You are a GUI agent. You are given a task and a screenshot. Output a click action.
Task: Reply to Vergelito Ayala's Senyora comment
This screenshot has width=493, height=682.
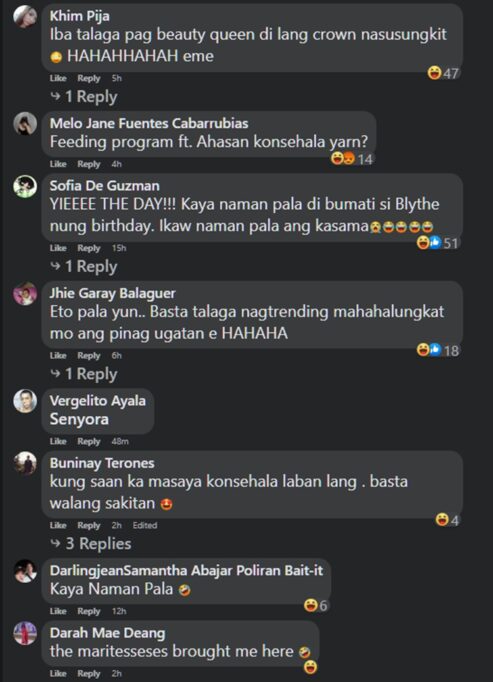89,441
